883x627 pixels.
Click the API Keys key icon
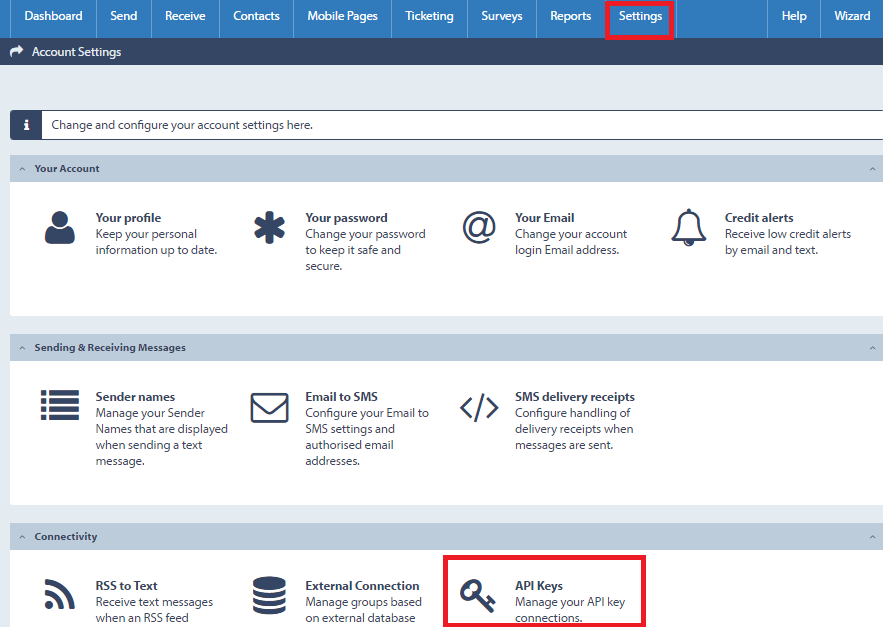pos(478,595)
